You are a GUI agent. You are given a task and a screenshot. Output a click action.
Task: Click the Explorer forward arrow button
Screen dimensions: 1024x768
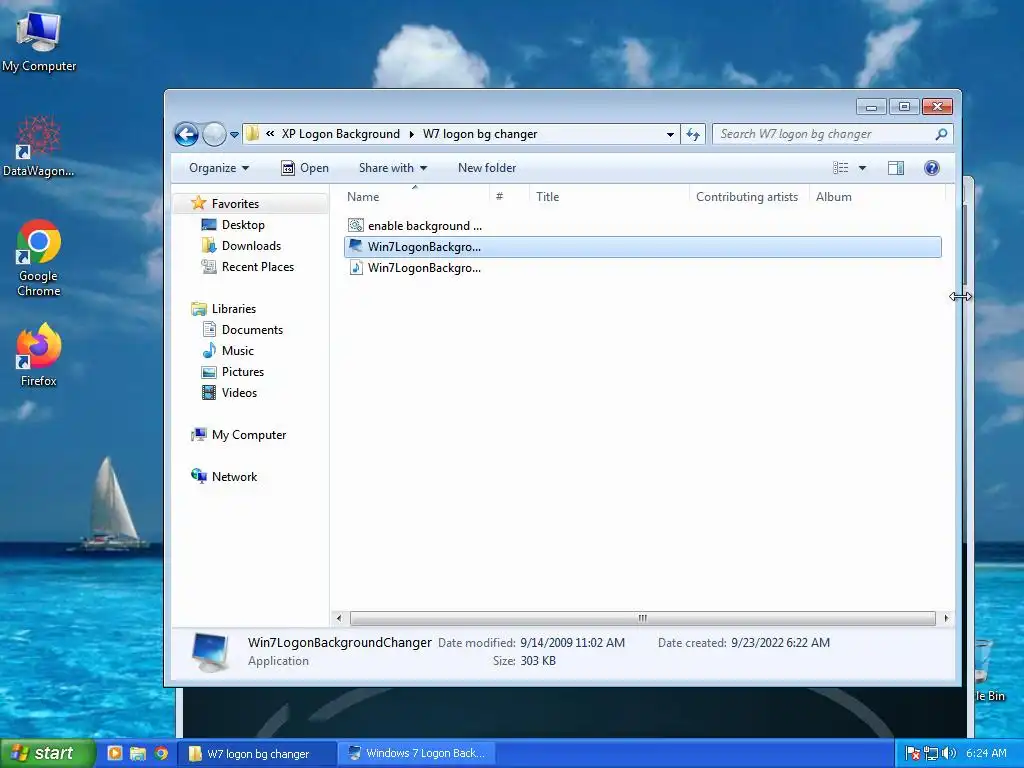pyautogui.click(x=214, y=135)
